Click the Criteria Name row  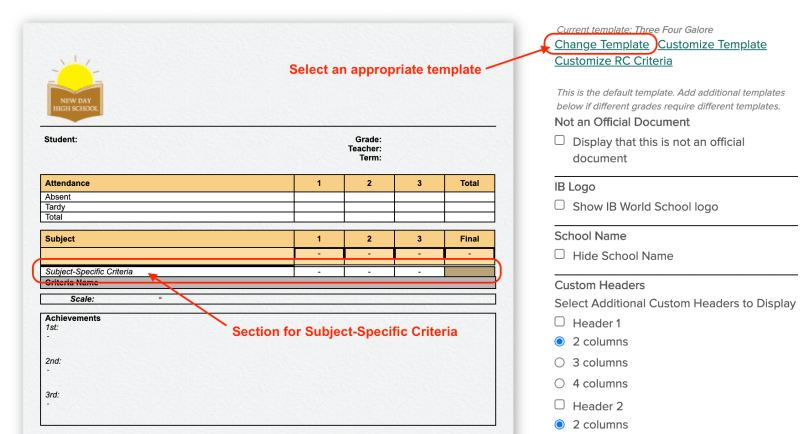pos(268,282)
